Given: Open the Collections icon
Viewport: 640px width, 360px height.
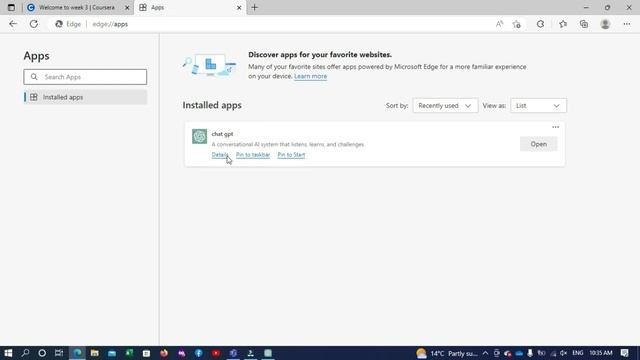Looking at the screenshot, I should [x=584, y=24].
